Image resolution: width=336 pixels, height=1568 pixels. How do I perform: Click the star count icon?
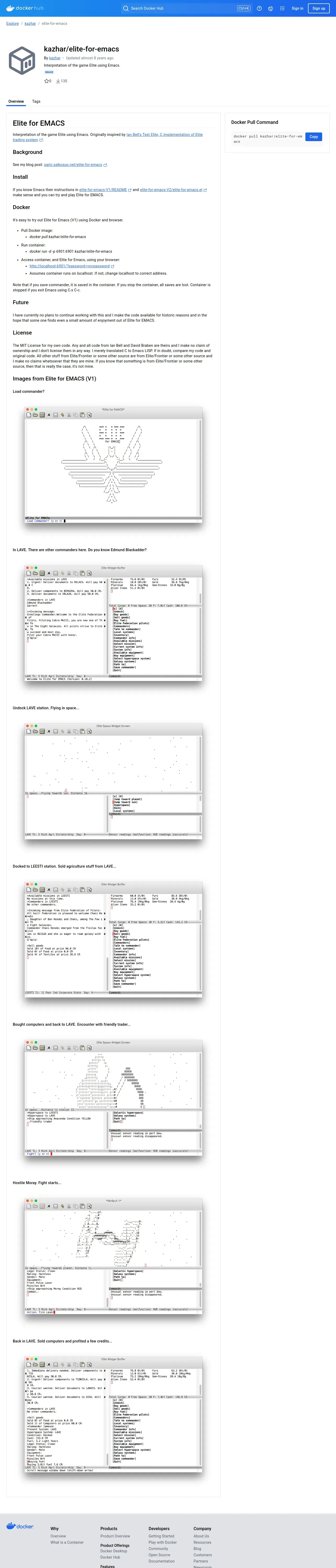pos(46,81)
